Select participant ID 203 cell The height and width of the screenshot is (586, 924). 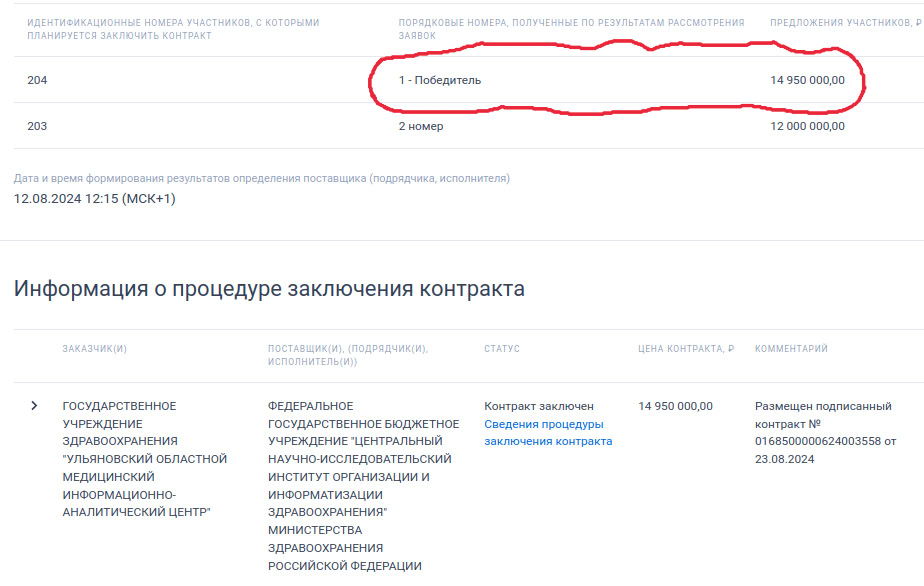(37, 126)
